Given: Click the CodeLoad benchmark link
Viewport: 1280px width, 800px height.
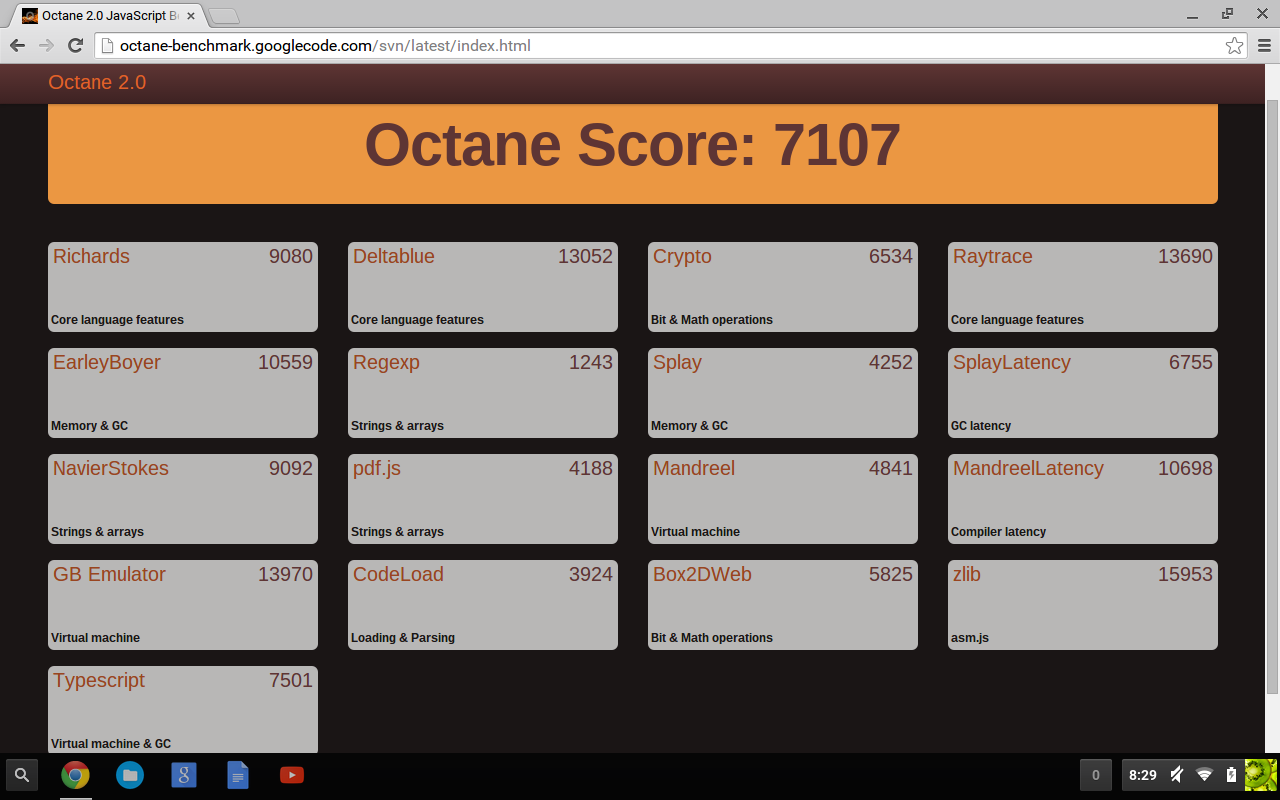Looking at the screenshot, I should click(398, 574).
